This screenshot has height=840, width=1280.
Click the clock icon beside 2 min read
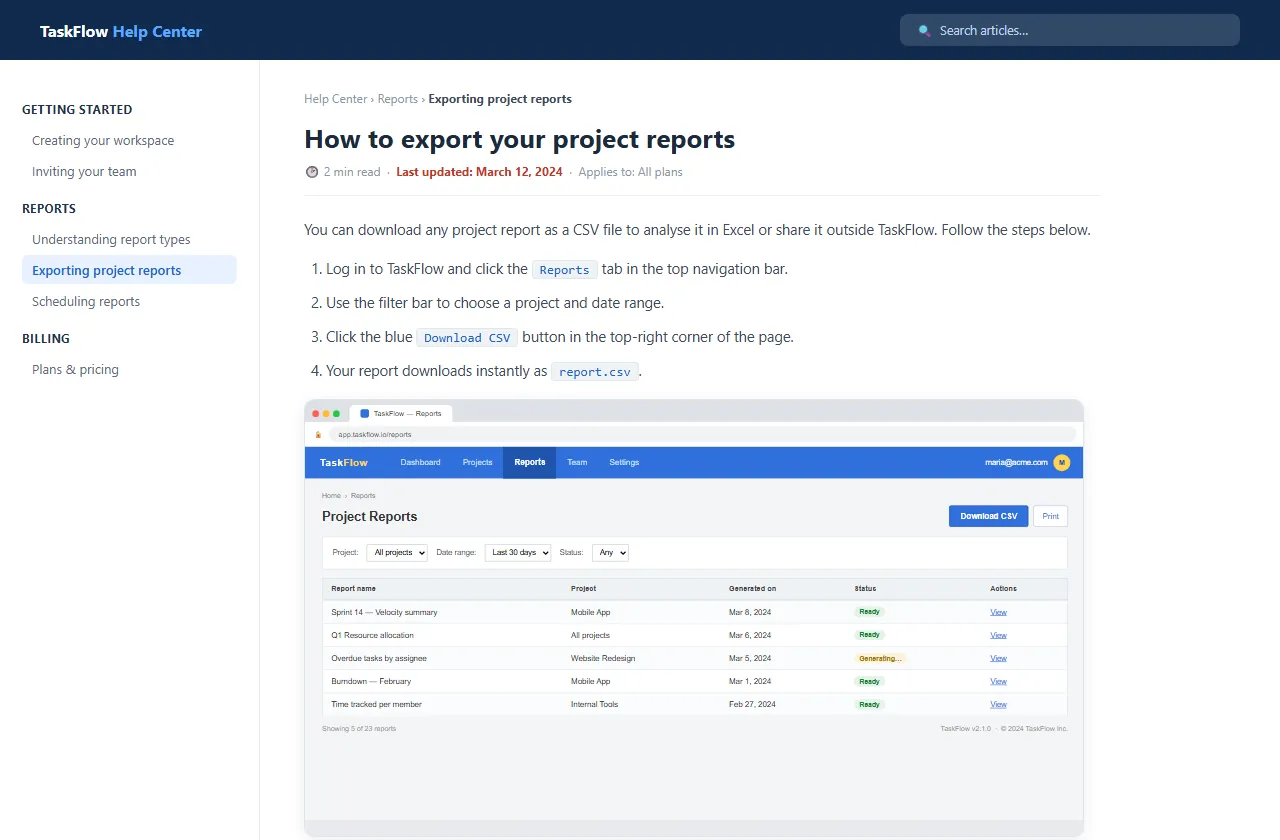312,172
